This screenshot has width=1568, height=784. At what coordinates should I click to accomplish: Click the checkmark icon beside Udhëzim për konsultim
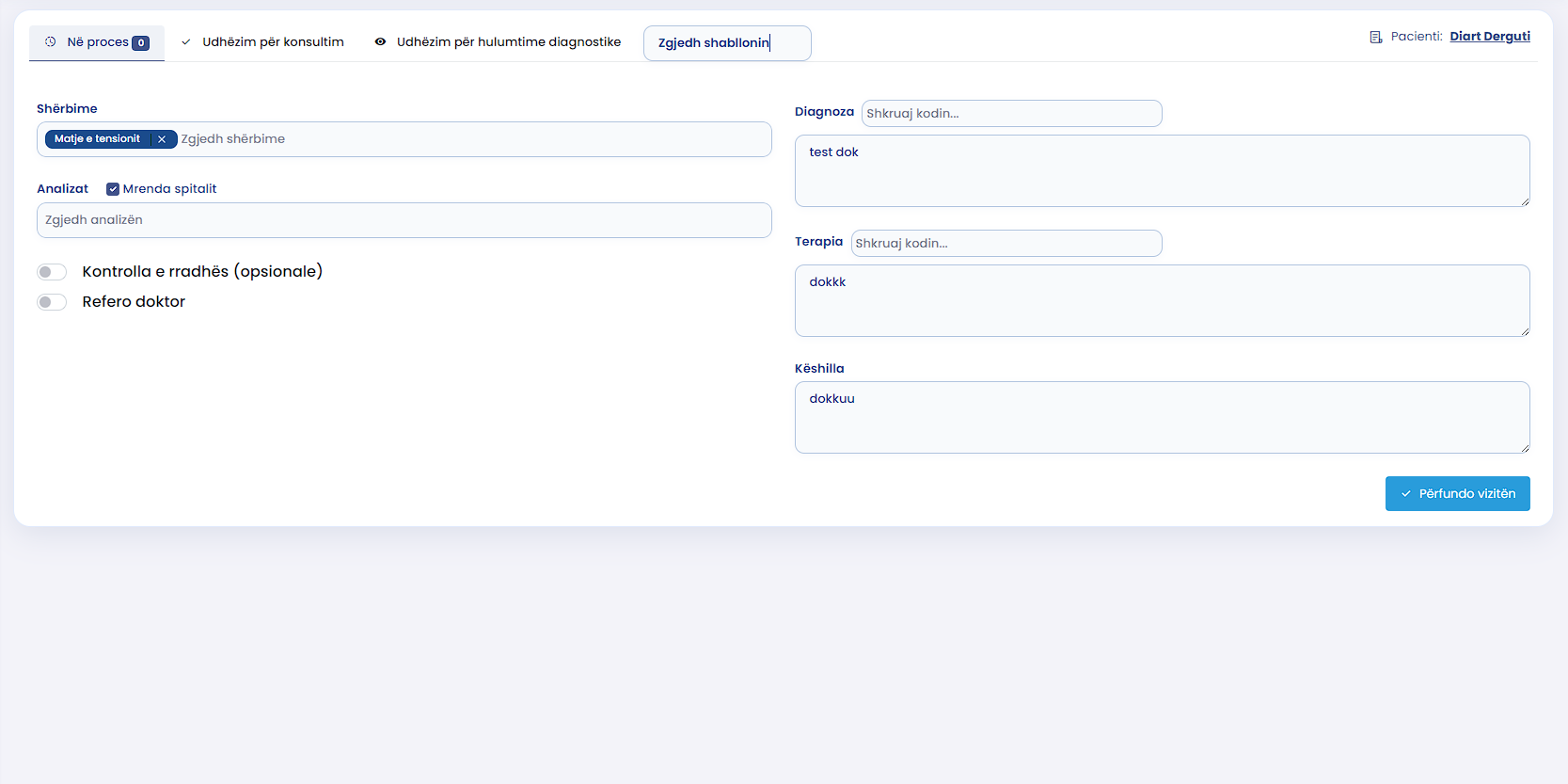pyautogui.click(x=186, y=42)
